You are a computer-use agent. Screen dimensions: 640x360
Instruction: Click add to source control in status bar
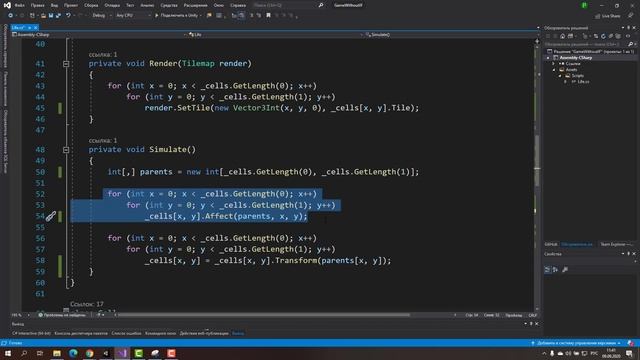coord(576,343)
